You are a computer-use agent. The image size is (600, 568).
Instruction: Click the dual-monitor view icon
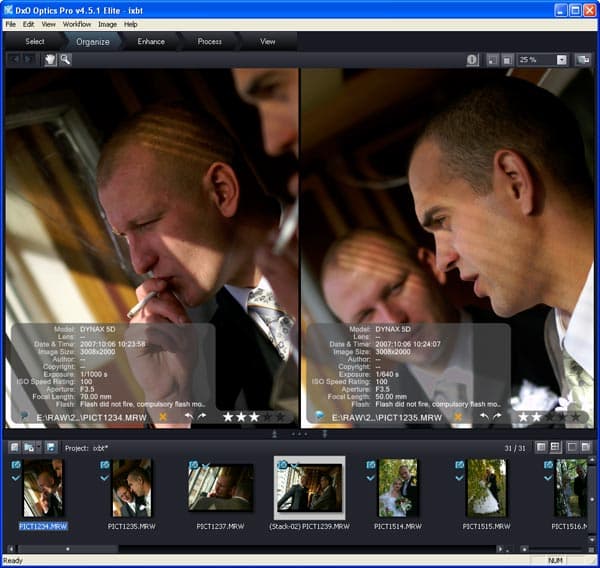click(x=583, y=60)
